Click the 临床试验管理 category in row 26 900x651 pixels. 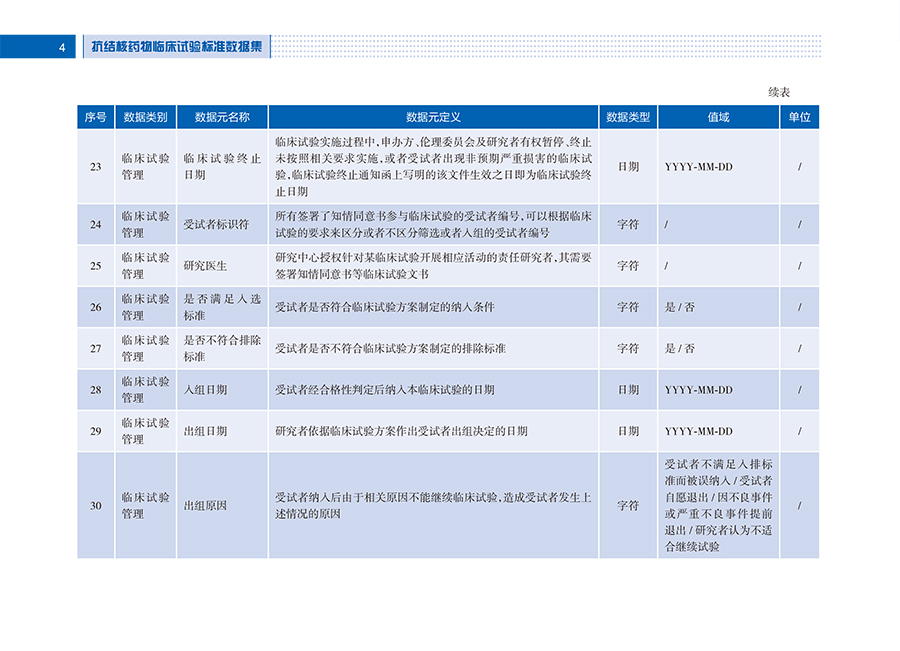click(146, 308)
